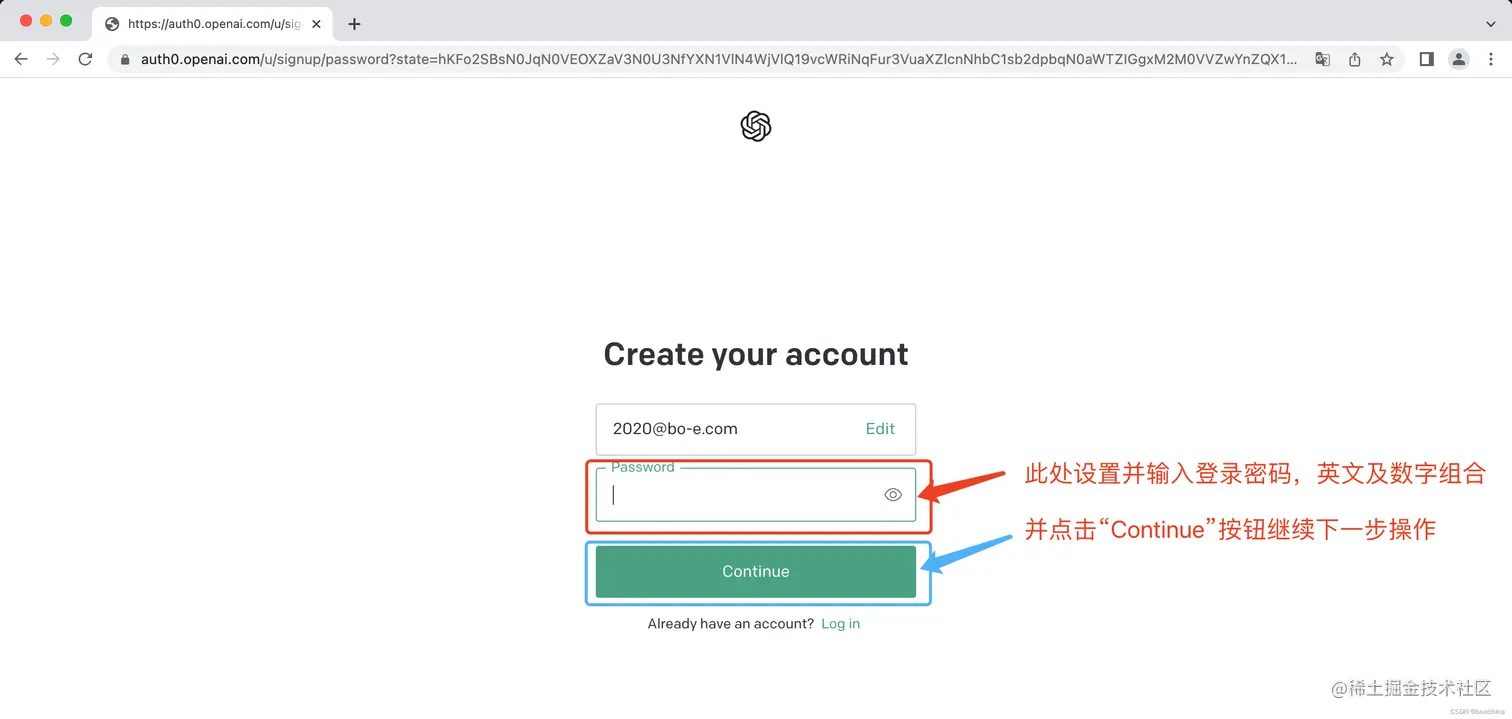The height and width of the screenshot is (719, 1512).
Task: Follow the Log in link
Action: tap(840, 623)
